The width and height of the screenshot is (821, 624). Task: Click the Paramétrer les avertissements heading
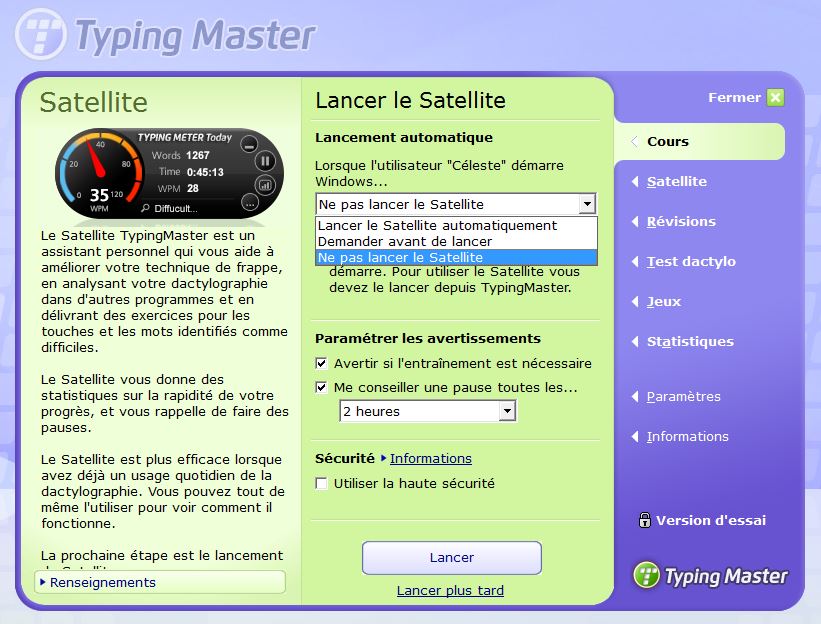[428, 339]
